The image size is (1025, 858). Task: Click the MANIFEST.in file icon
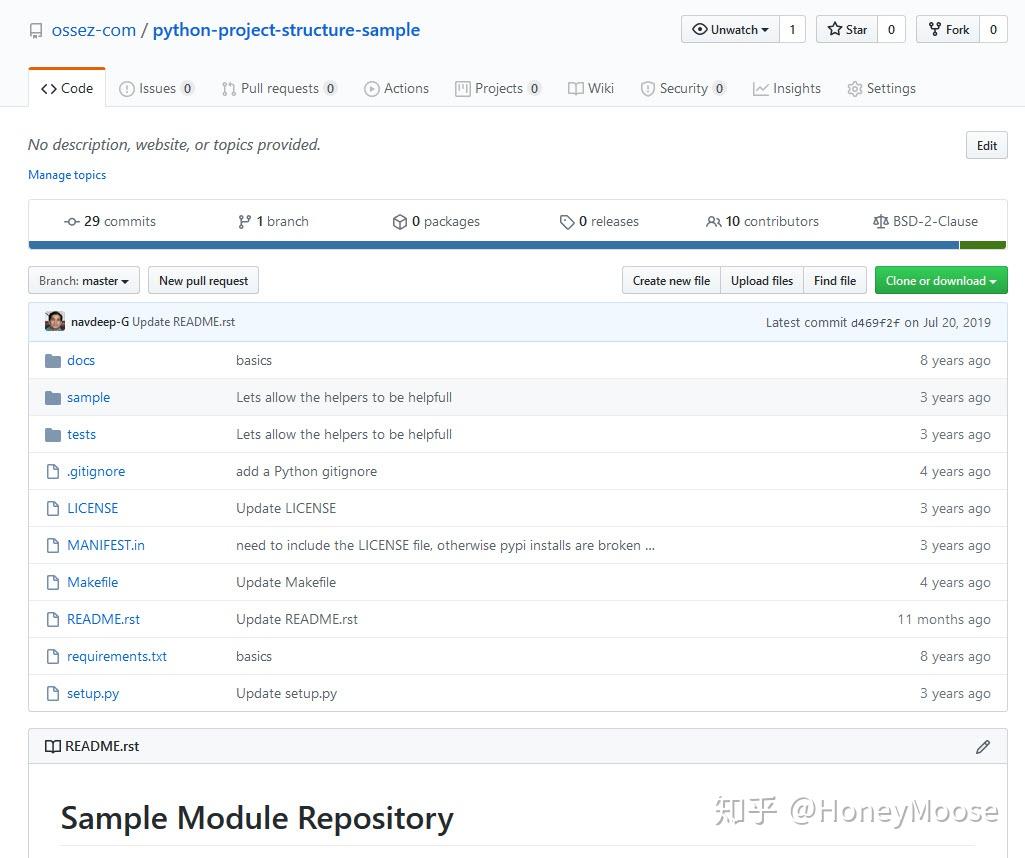(x=53, y=546)
